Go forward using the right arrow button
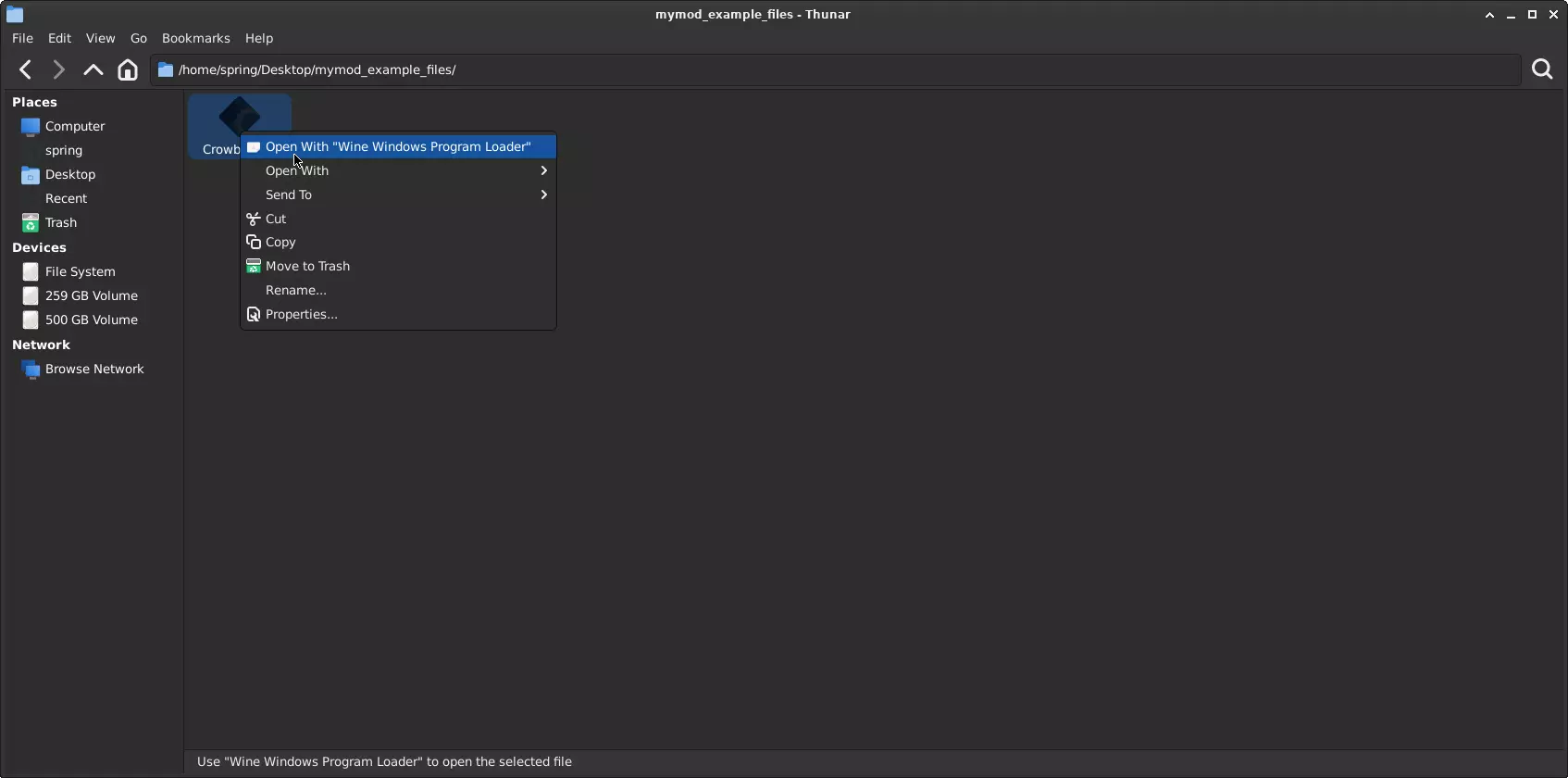 (58, 69)
